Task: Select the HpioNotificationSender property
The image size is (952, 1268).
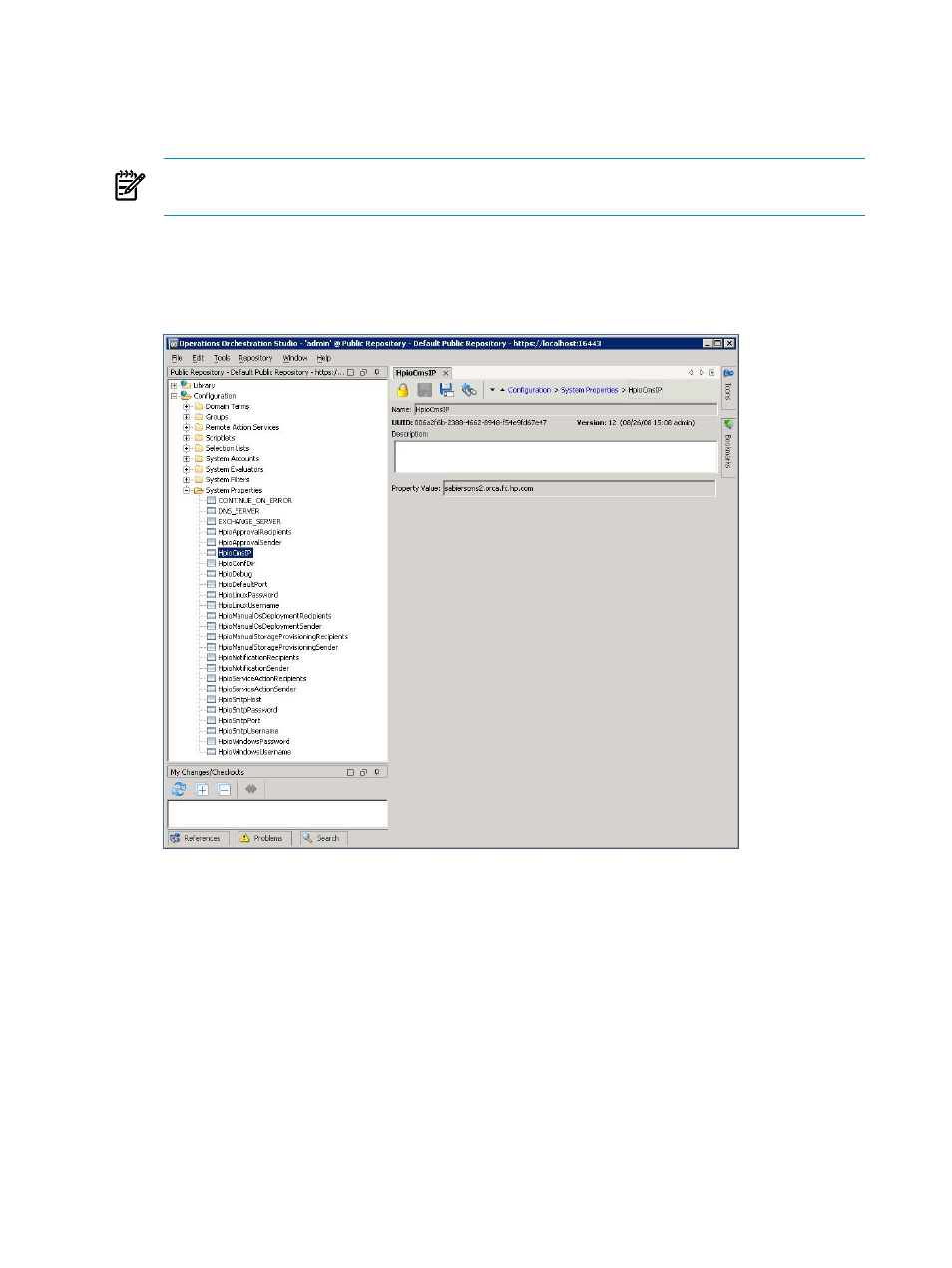Action: [x=253, y=669]
